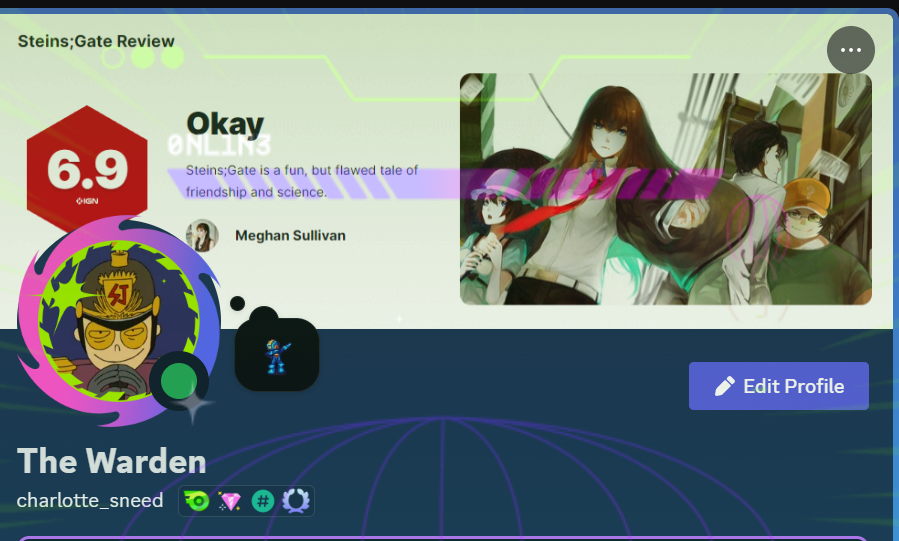The width and height of the screenshot is (899, 541).
Task: Click the Edit Profile button
Action: point(779,386)
